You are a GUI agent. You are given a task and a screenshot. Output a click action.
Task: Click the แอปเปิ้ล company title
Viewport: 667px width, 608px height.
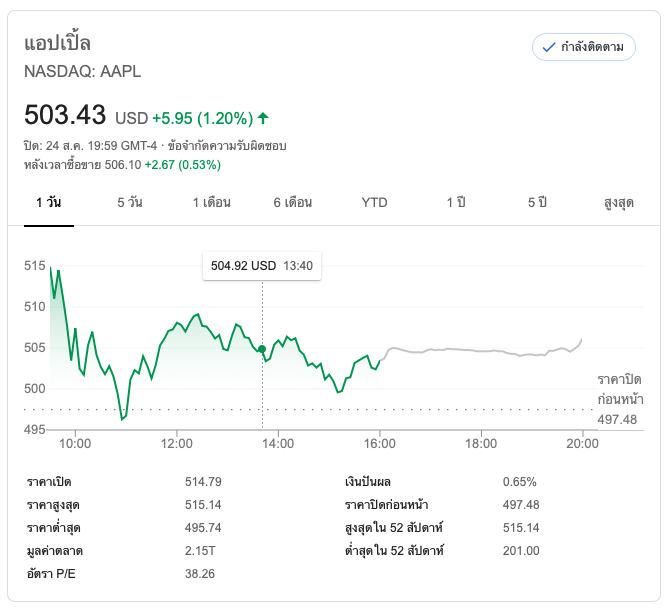coord(57,43)
